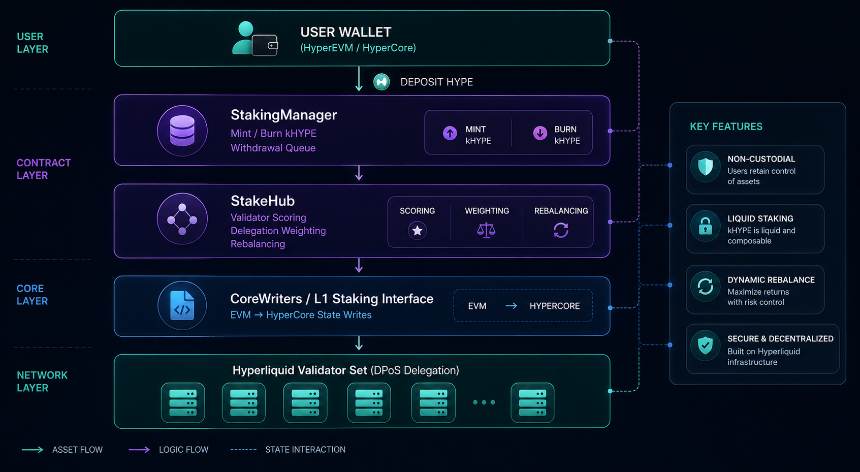The image size is (860, 472).
Task: Select the USER WALLET title
Action: coord(346,32)
